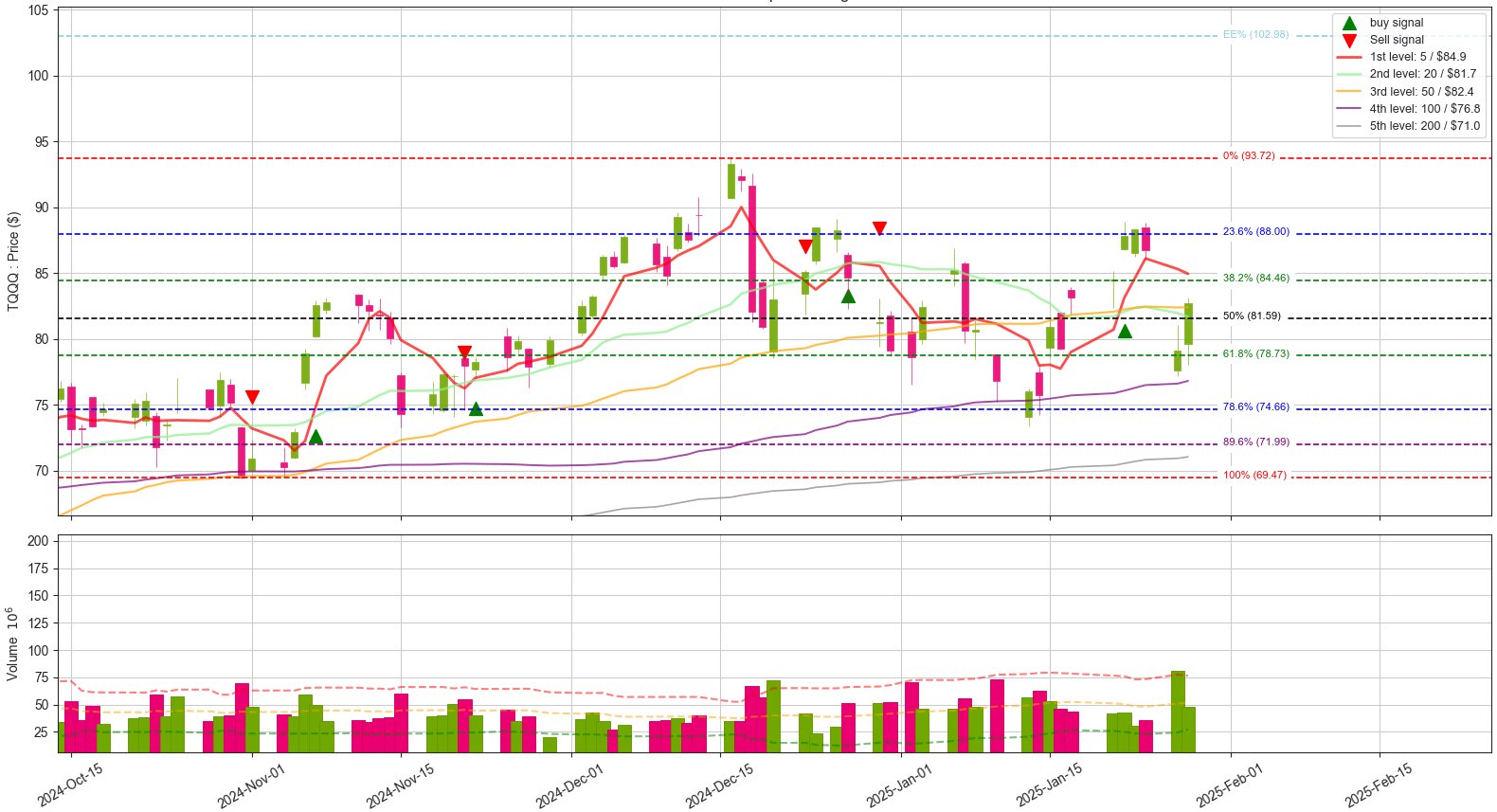Image resolution: width=1497 pixels, height=812 pixels.
Task: Click the '78.6% (74.66)' Fibonacci label
Action: point(1255,407)
